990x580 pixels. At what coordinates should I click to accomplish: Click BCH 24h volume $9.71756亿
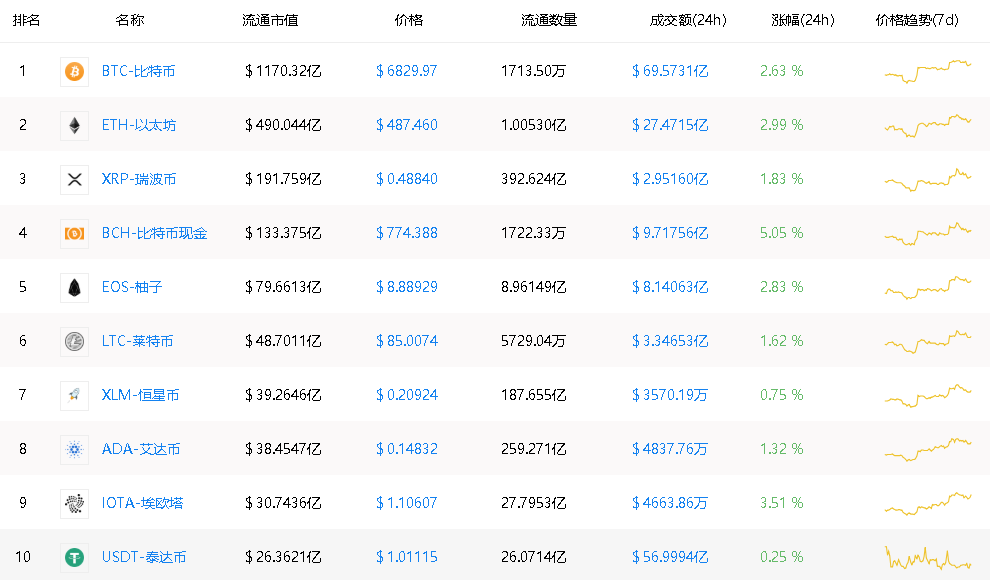point(670,233)
